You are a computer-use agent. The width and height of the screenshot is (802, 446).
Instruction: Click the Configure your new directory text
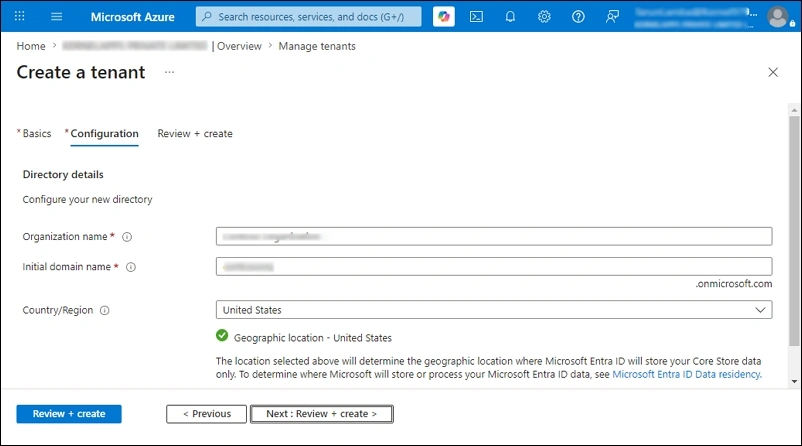87,199
